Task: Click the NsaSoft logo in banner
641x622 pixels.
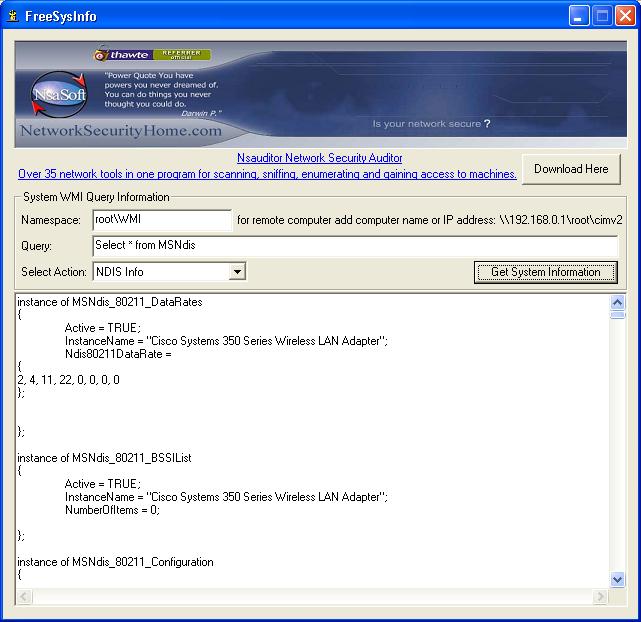Action: 59,95
